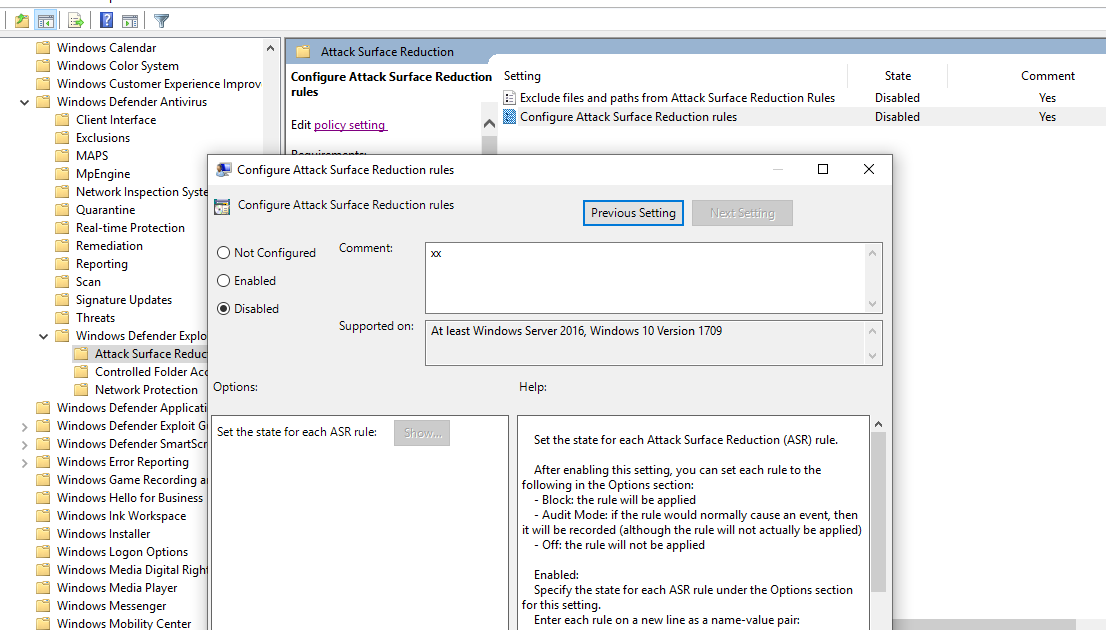Select Real-time Protection in the tree

tap(130, 228)
